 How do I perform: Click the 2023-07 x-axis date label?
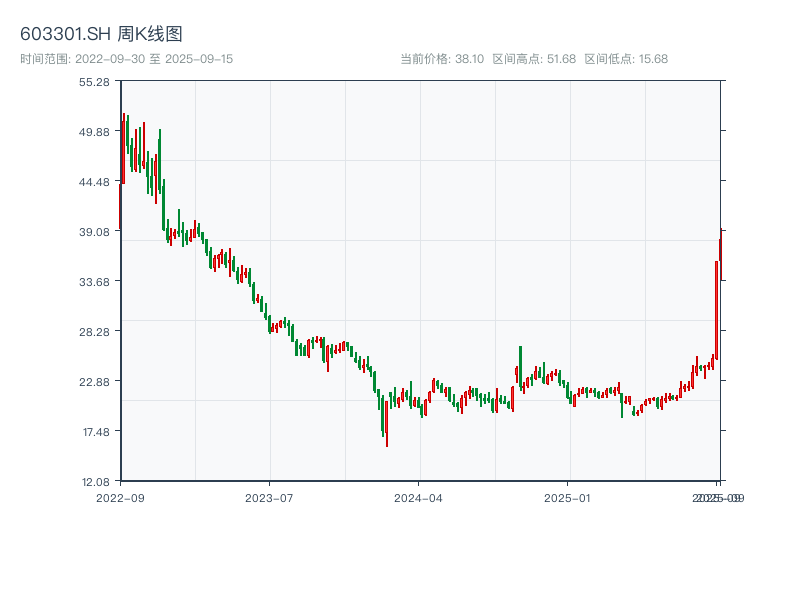tap(270, 497)
